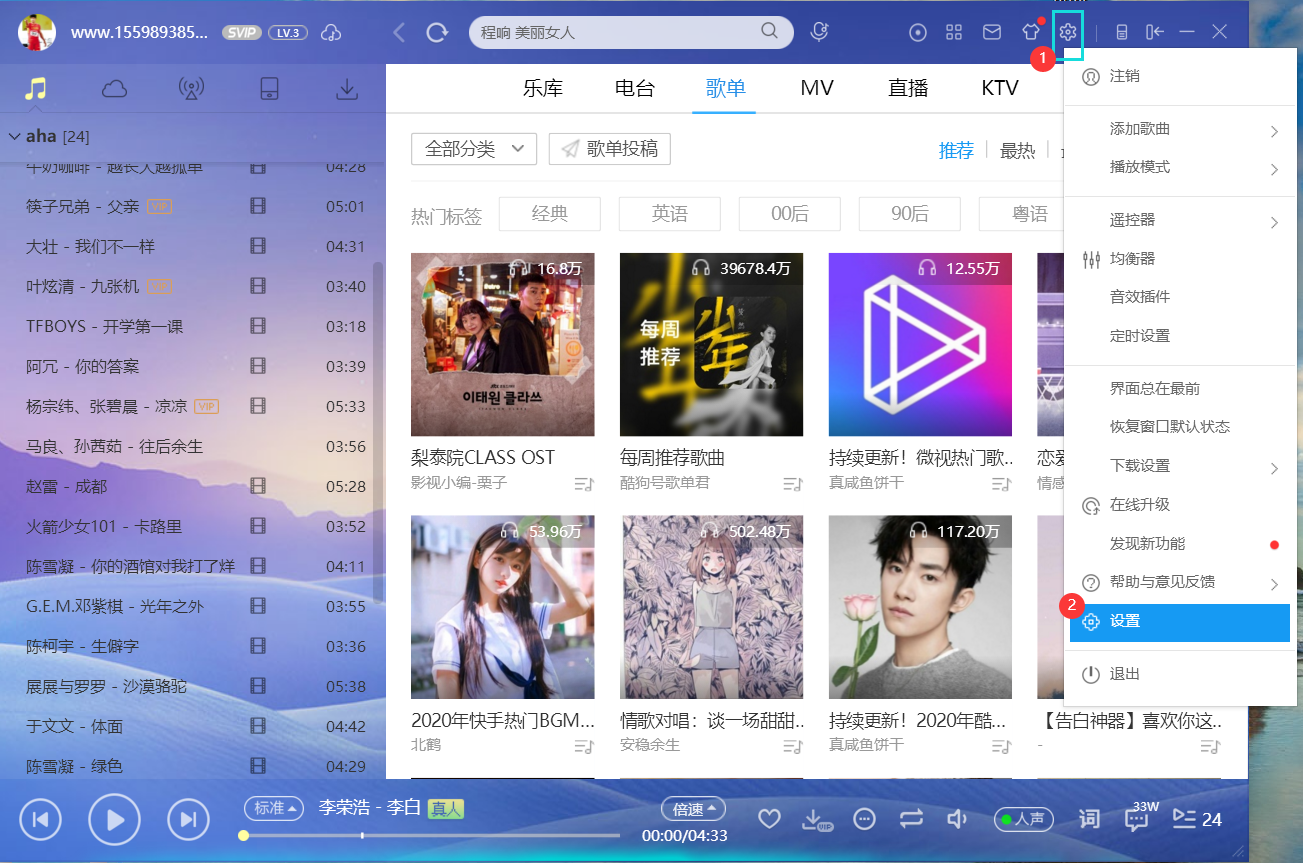Sort playlists by 最热

pyautogui.click(x=1017, y=150)
